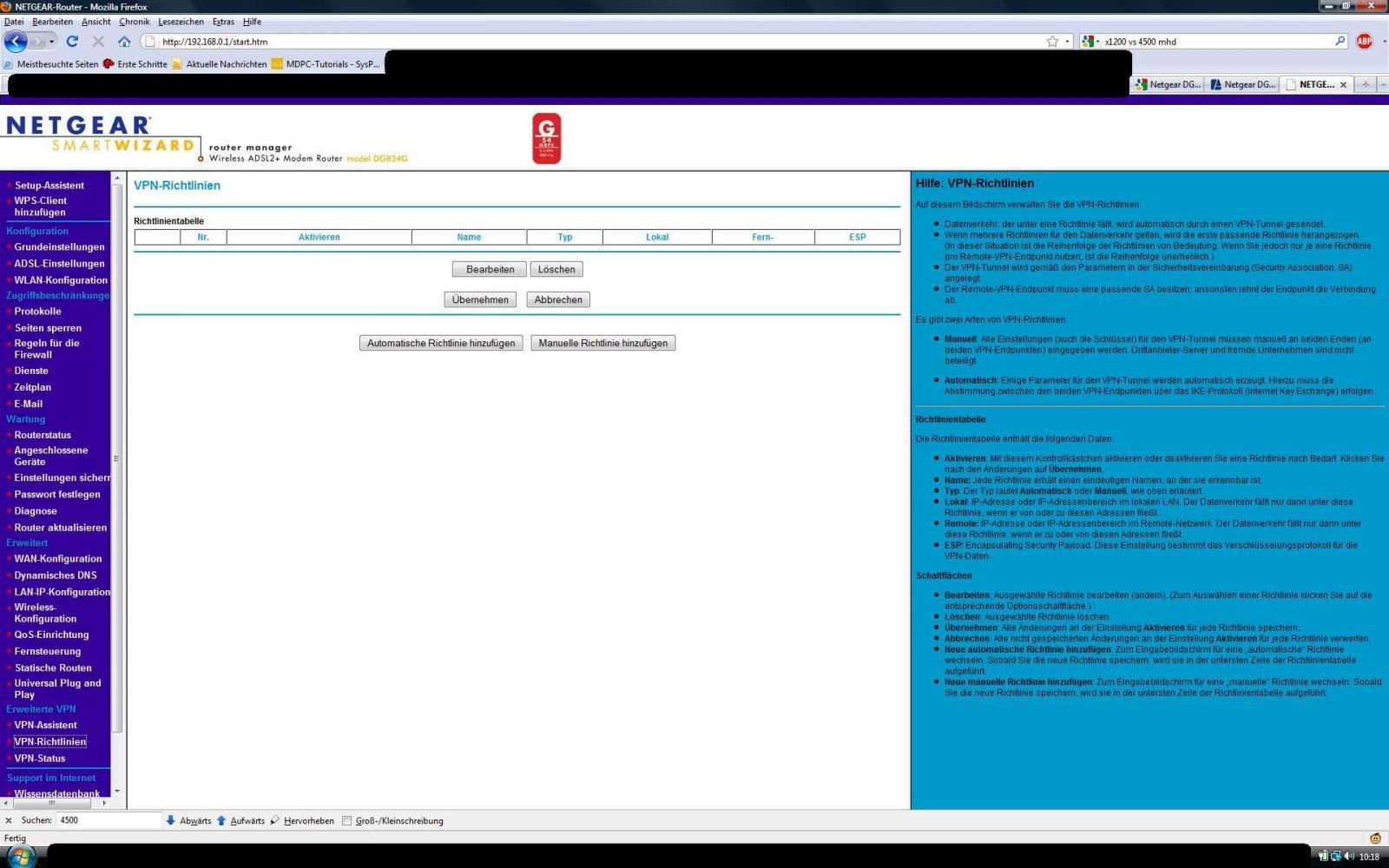Switch to the second Netgear DG... tab
Viewport: 1389px width, 868px height.
1242,84
